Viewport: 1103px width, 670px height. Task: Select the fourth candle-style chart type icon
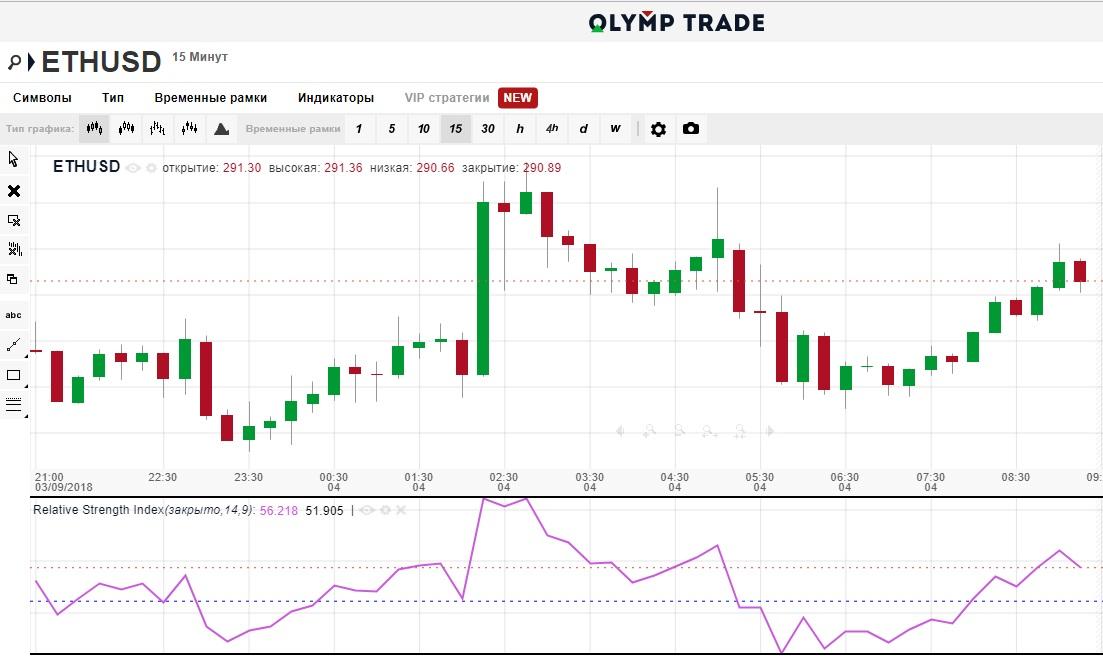pyautogui.click(x=189, y=129)
